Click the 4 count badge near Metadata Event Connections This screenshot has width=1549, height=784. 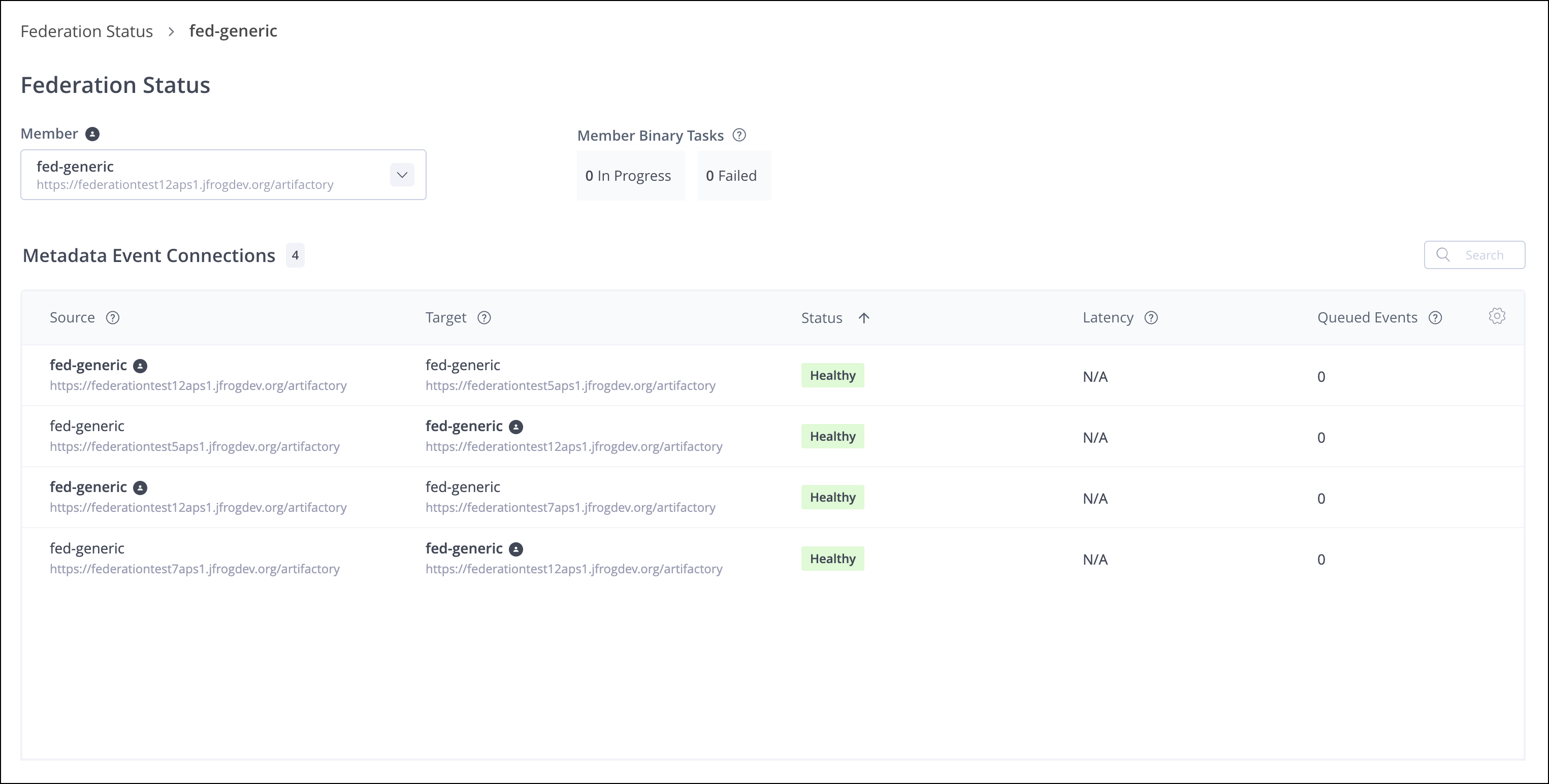295,255
